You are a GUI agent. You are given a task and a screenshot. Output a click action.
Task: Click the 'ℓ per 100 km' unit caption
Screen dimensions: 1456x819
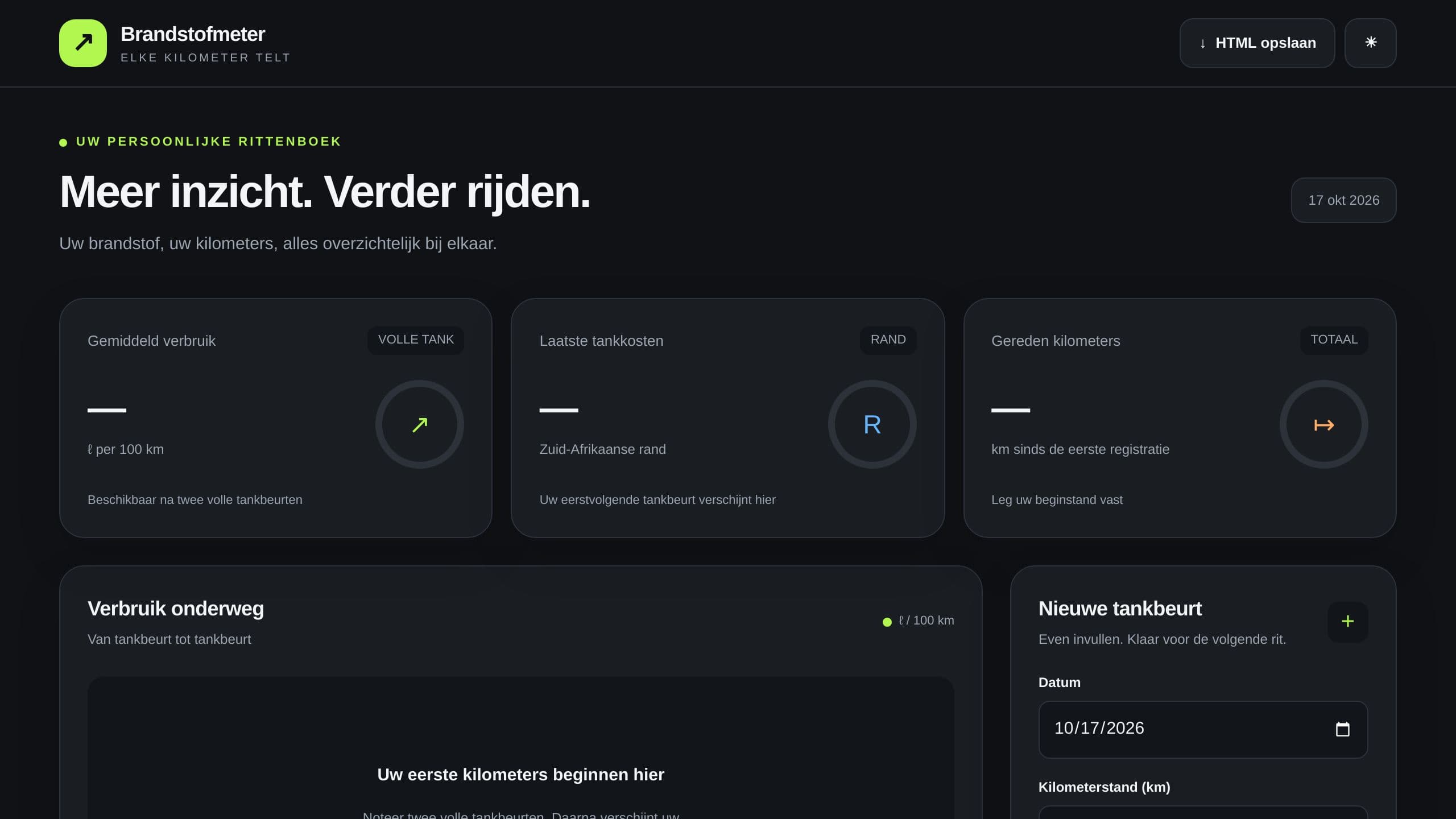126,449
